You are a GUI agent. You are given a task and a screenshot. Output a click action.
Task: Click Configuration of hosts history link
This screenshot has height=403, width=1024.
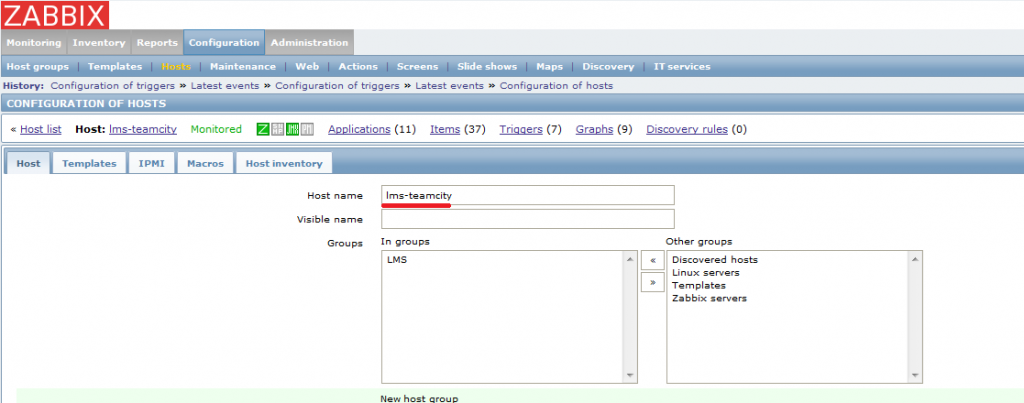(x=556, y=86)
